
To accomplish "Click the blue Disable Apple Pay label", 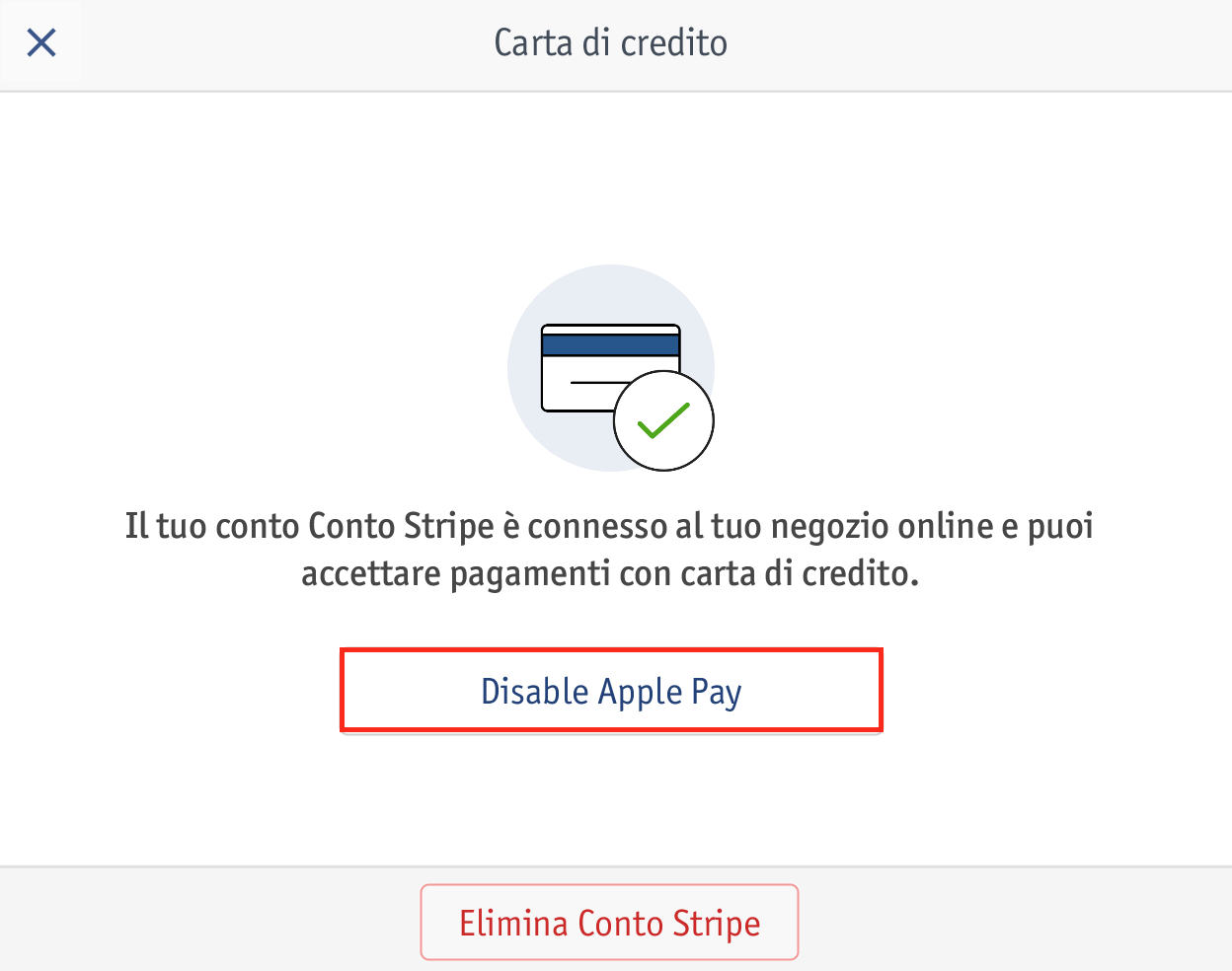I will (611, 692).
